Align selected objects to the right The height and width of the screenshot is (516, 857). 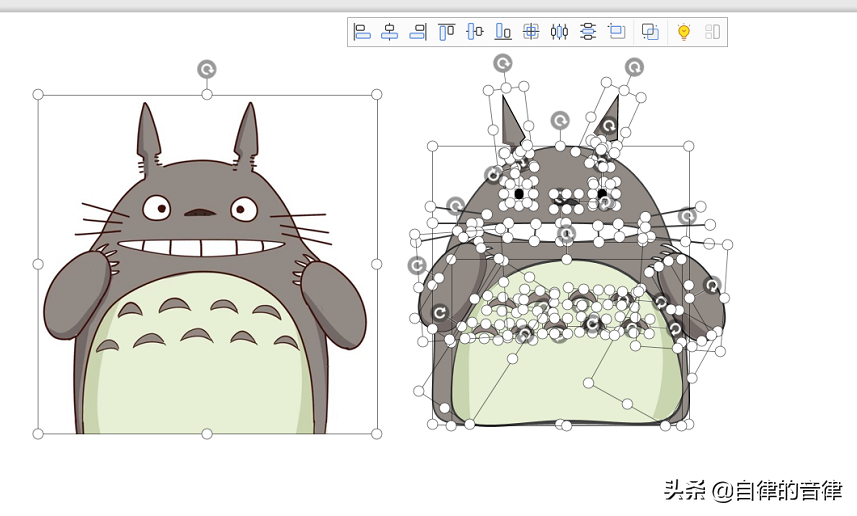click(x=418, y=32)
